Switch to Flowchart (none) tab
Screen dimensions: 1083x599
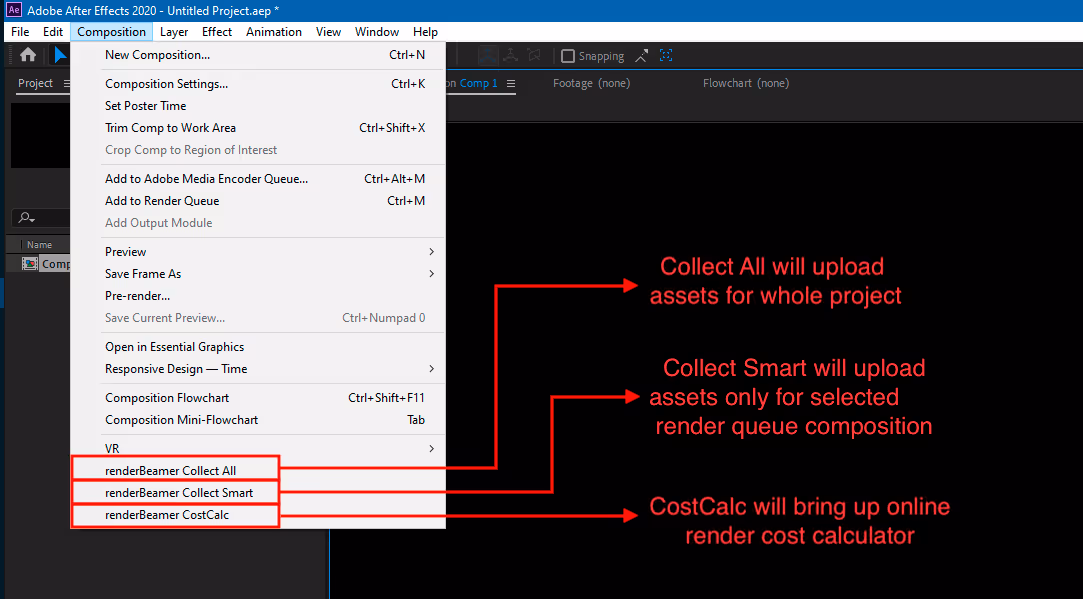pyautogui.click(x=746, y=83)
